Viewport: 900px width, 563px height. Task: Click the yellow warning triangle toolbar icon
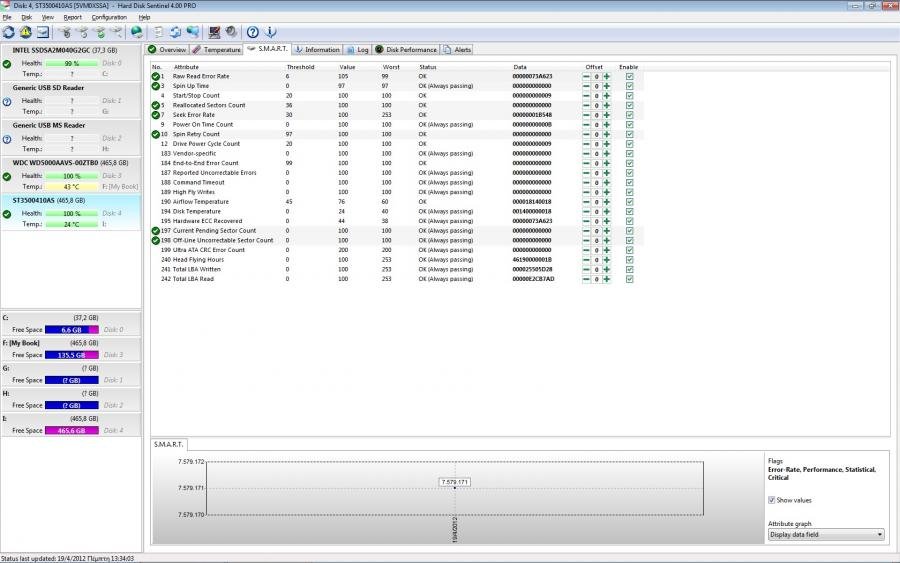coord(24,32)
